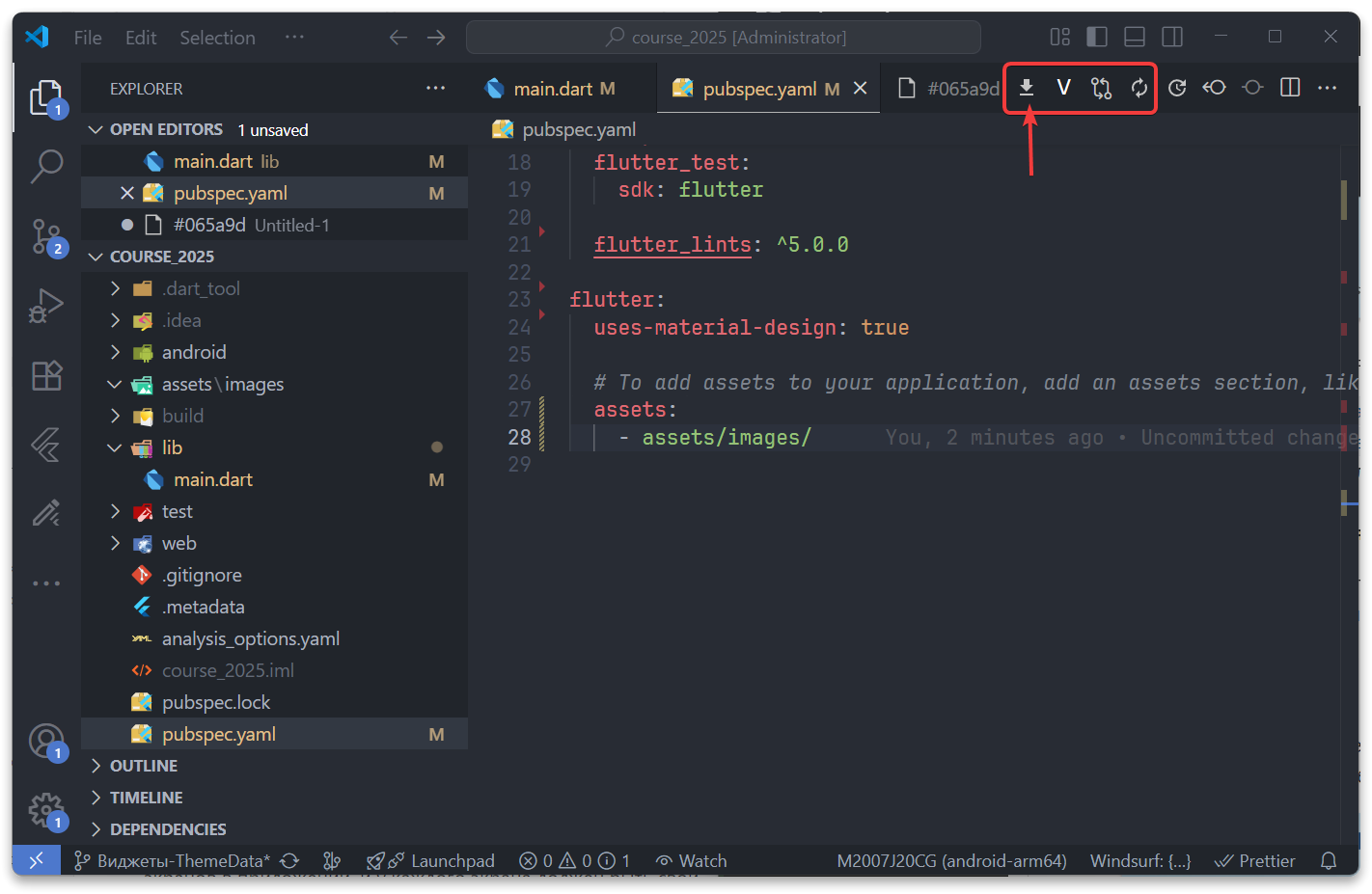Toggle the secondary side bar layout button
1372x894 pixels.
[x=1172, y=37]
